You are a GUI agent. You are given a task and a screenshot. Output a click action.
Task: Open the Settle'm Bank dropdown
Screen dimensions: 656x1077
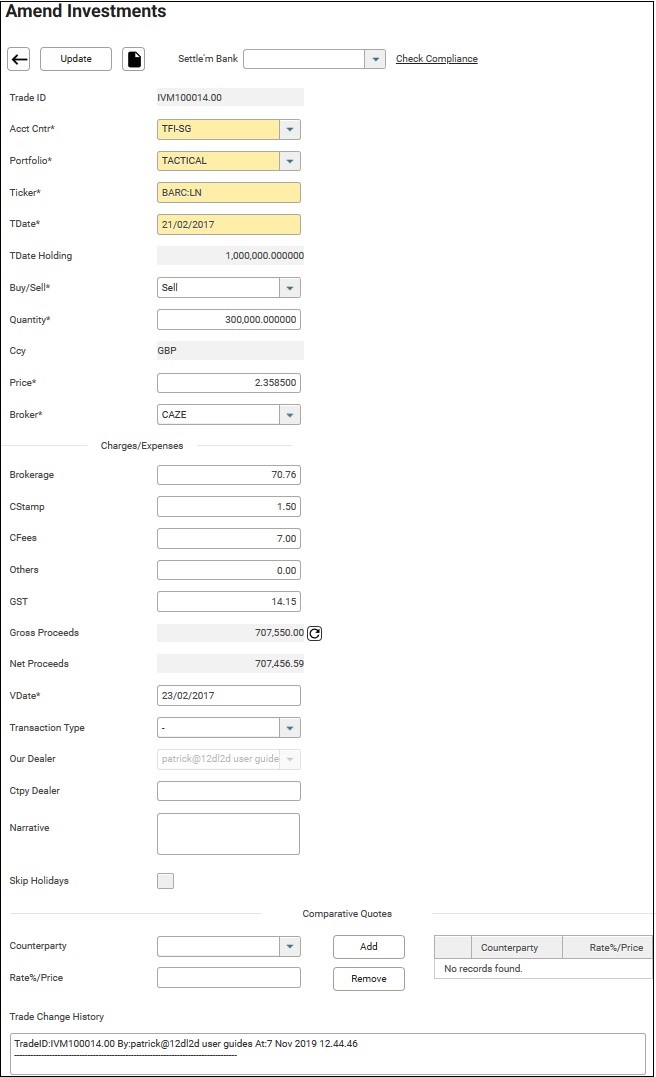pos(375,59)
